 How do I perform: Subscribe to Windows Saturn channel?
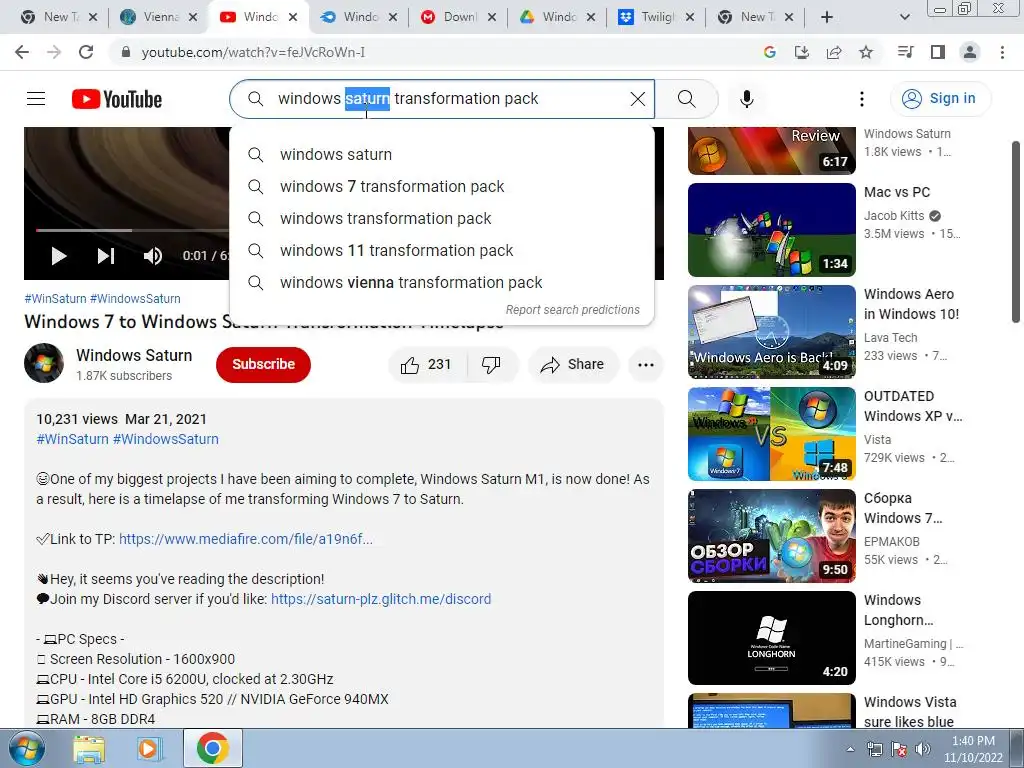(263, 364)
